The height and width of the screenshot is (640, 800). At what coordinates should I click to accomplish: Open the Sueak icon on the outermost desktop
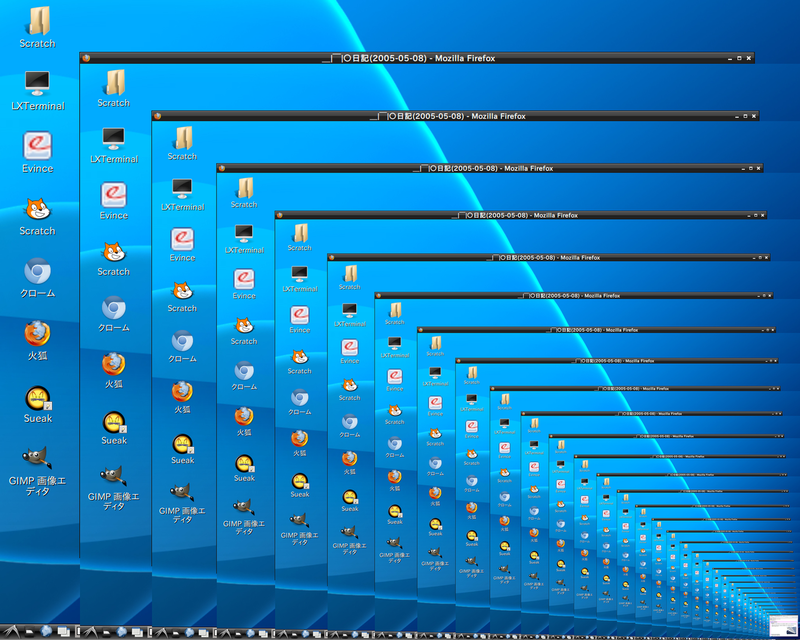point(38,399)
